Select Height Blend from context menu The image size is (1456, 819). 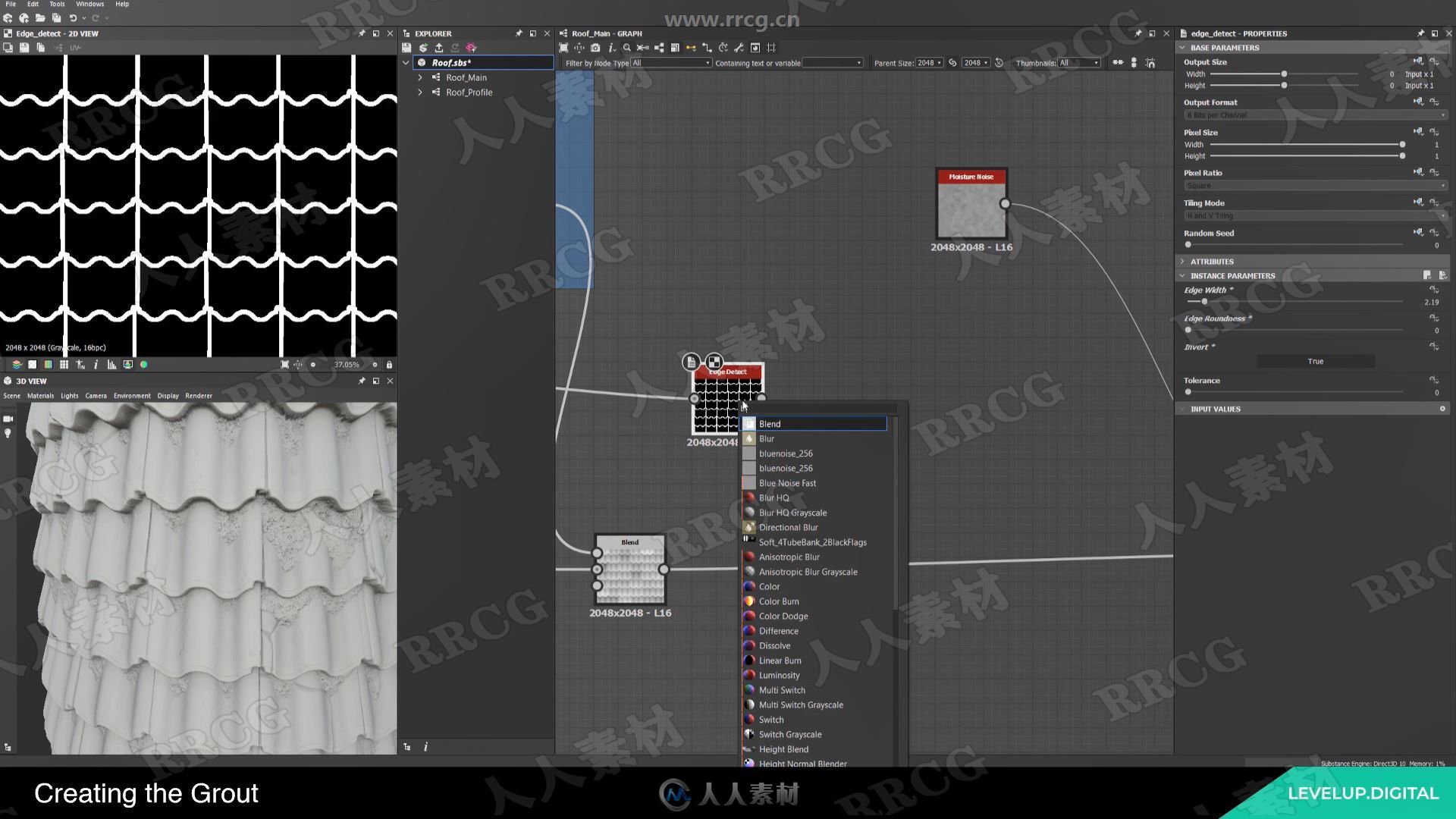click(x=784, y=748)
